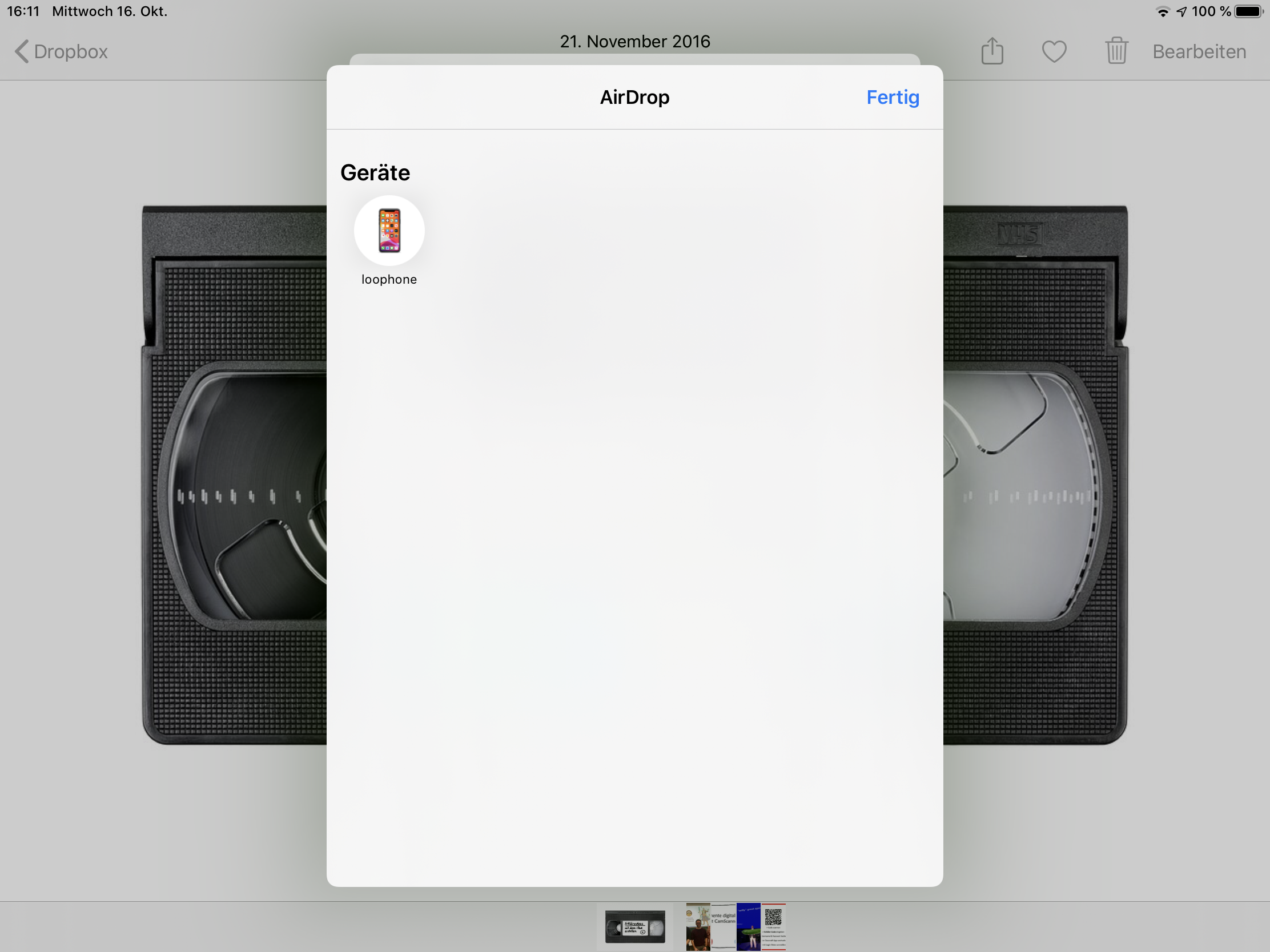This screenshot has width=1270, height=952.
Task: Select the man portrait thumbnail
Action: [x=698, y=927]
